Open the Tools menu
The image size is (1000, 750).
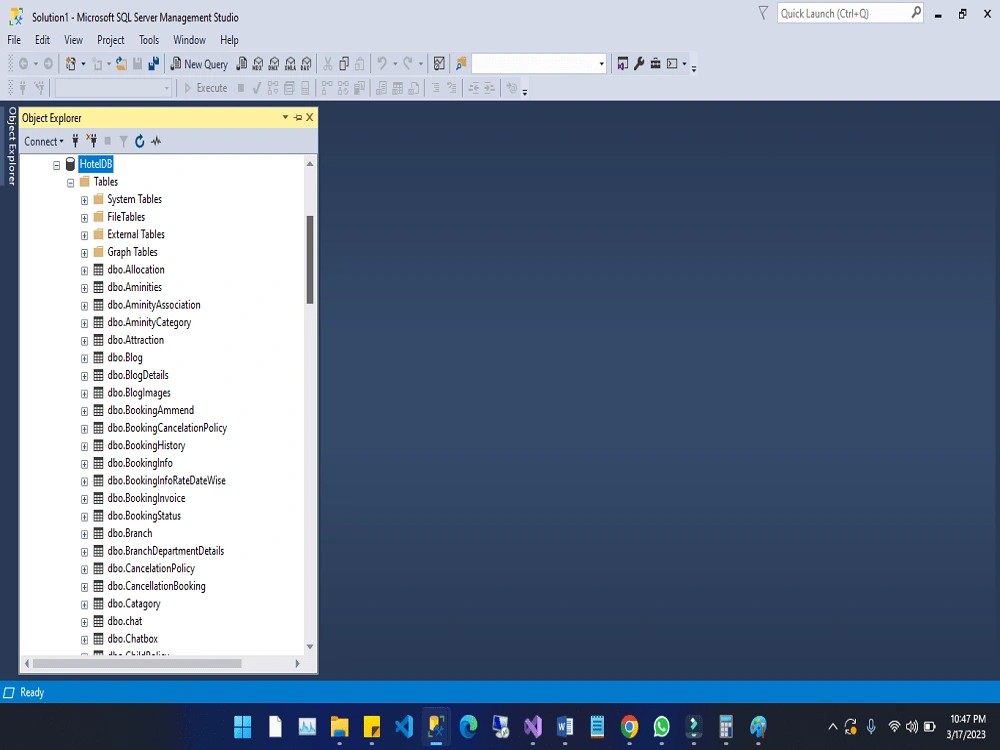(149, 40)
